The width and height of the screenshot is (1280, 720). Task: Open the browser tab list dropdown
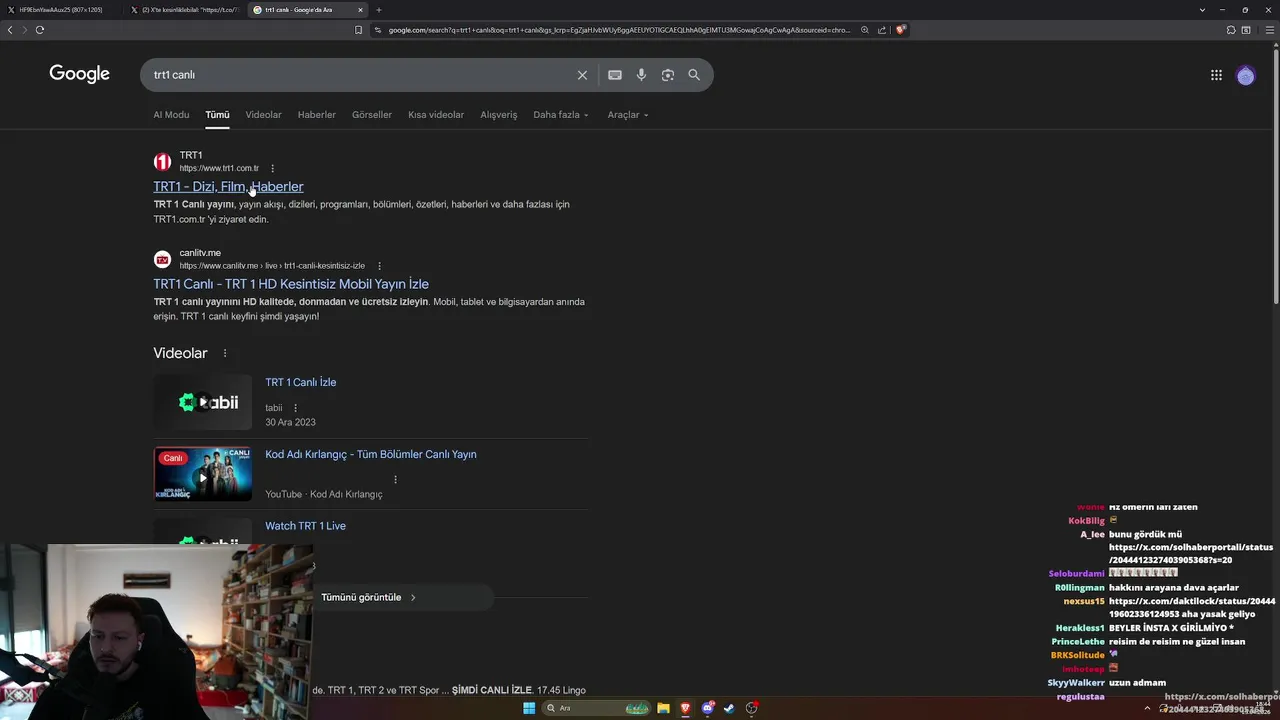tap(1202, 10)
